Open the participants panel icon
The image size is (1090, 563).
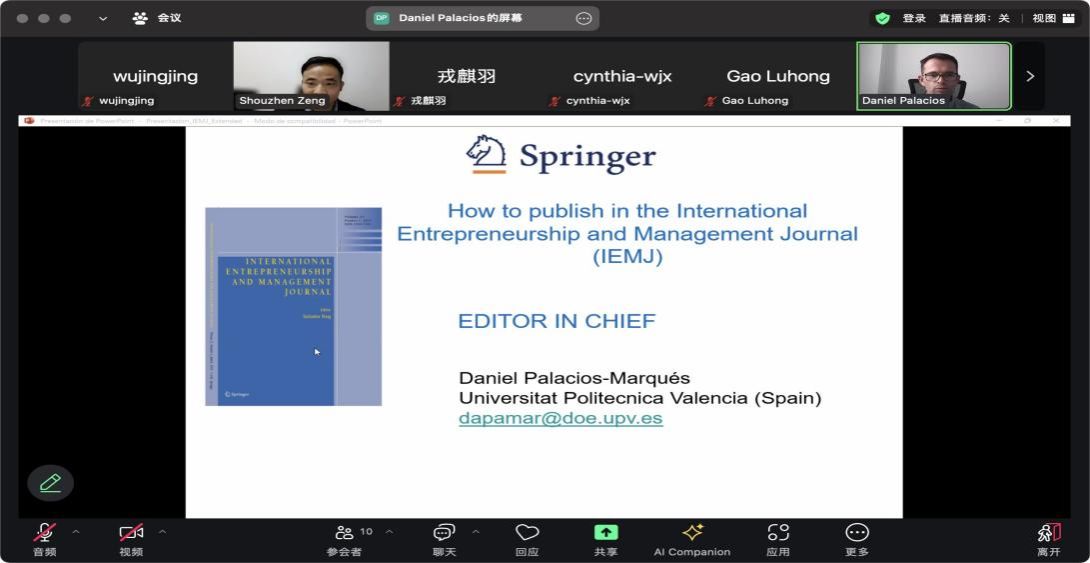tap(344, 533)
